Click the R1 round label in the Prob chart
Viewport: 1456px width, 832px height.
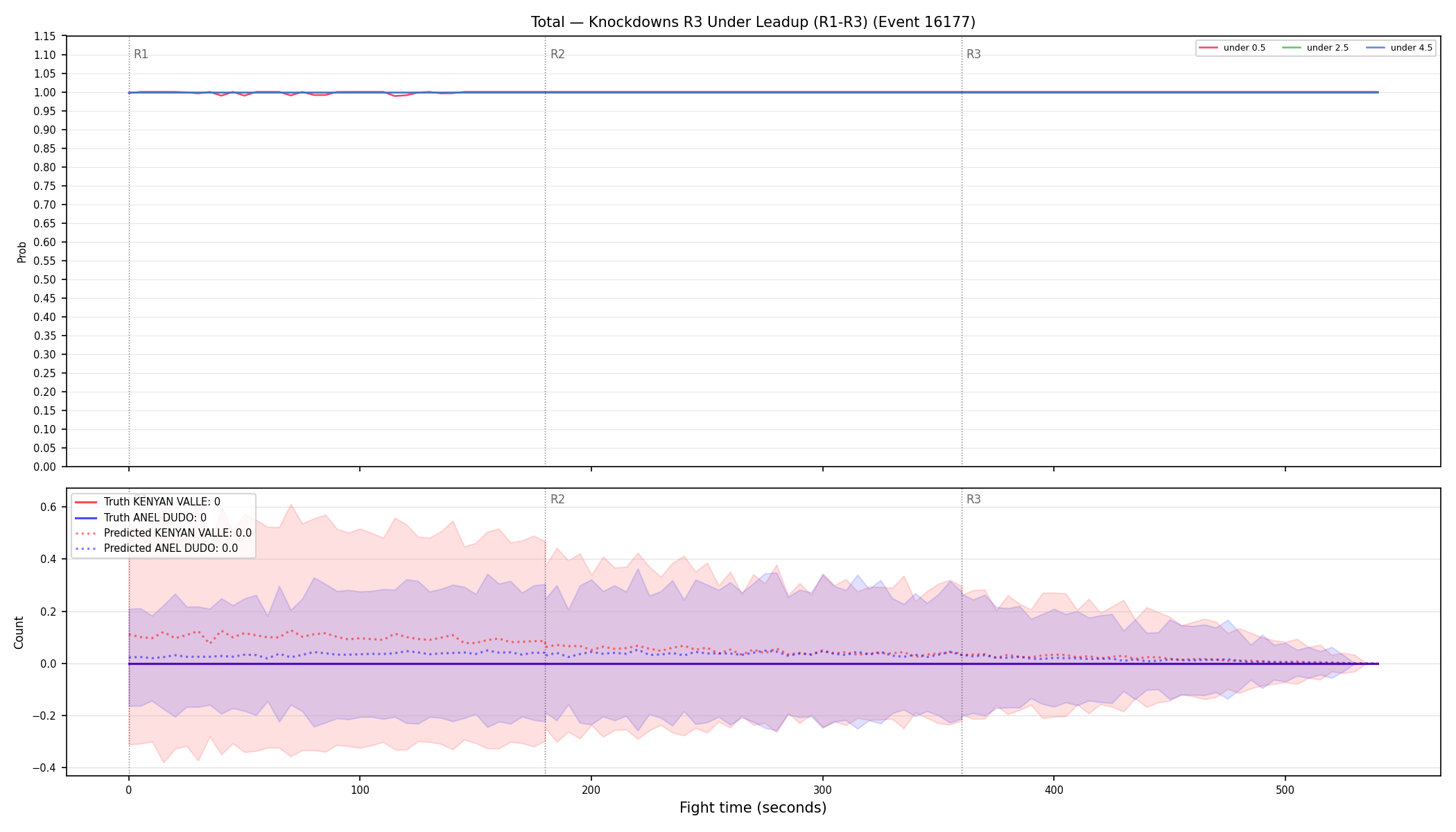tap(141, 54)
